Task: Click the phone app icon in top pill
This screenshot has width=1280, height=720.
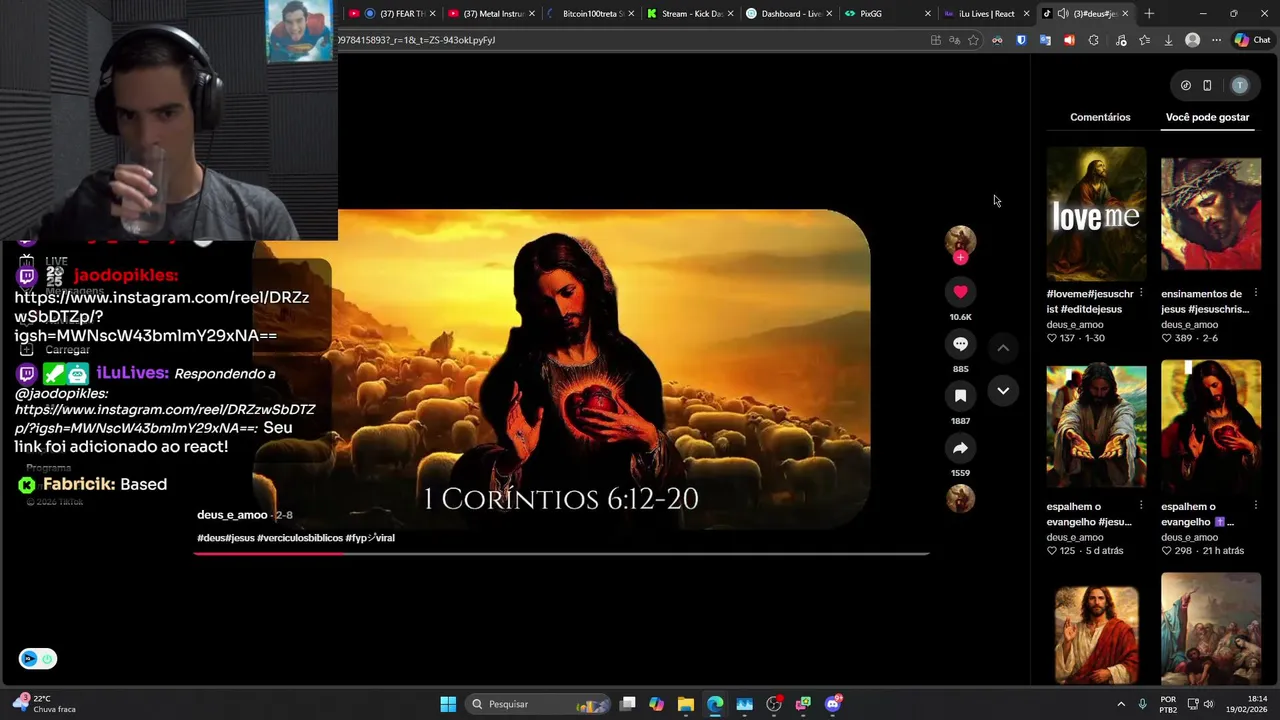Action: (1207, 85)
